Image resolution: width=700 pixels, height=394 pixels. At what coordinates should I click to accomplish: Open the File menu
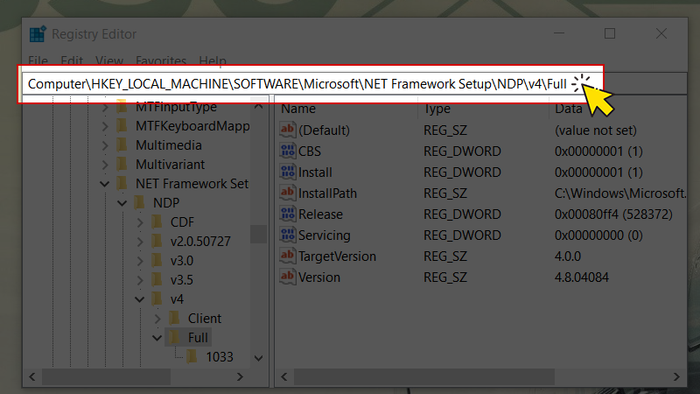(38, 60)
